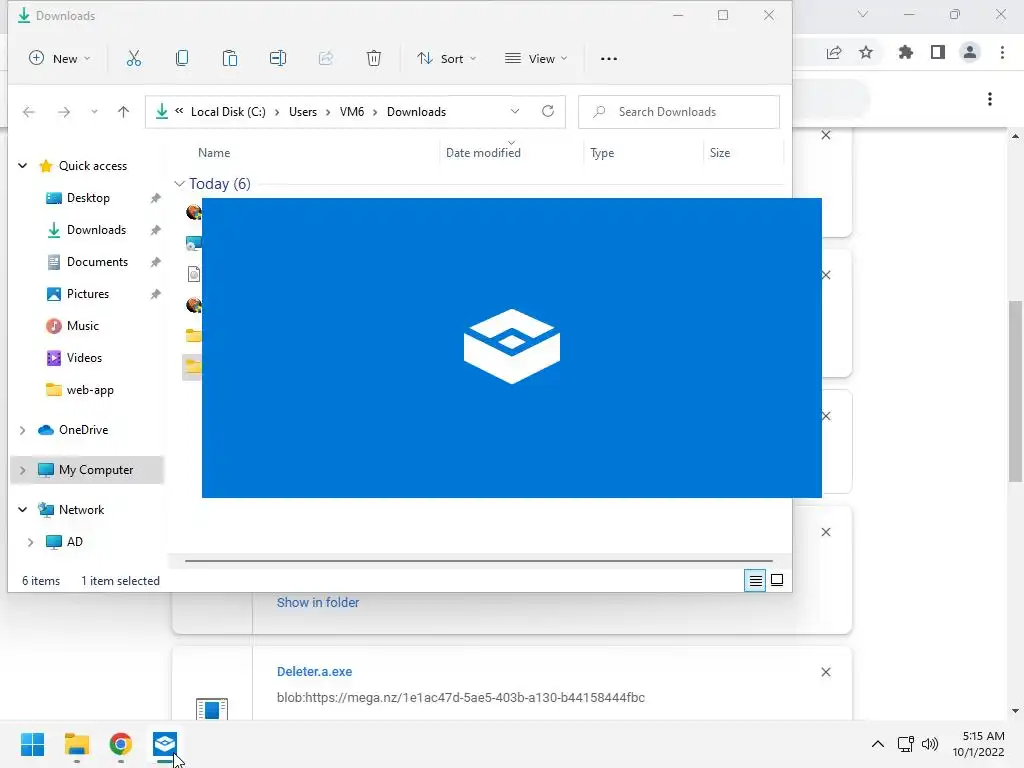
Task: Open recent locations dropdown arrow
Action: (x=94, y=112)
